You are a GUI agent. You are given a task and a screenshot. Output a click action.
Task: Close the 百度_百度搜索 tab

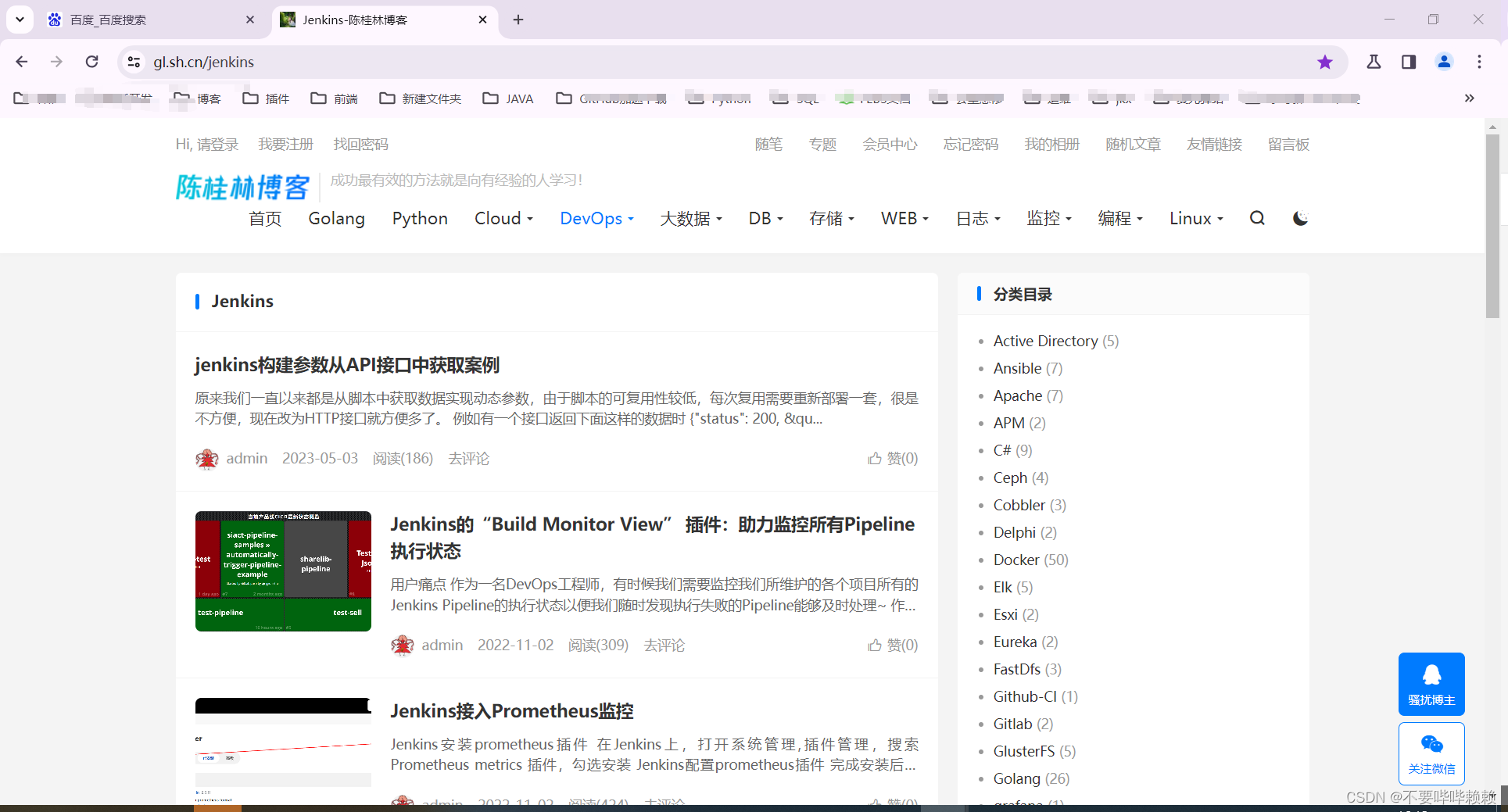point(250,20)
